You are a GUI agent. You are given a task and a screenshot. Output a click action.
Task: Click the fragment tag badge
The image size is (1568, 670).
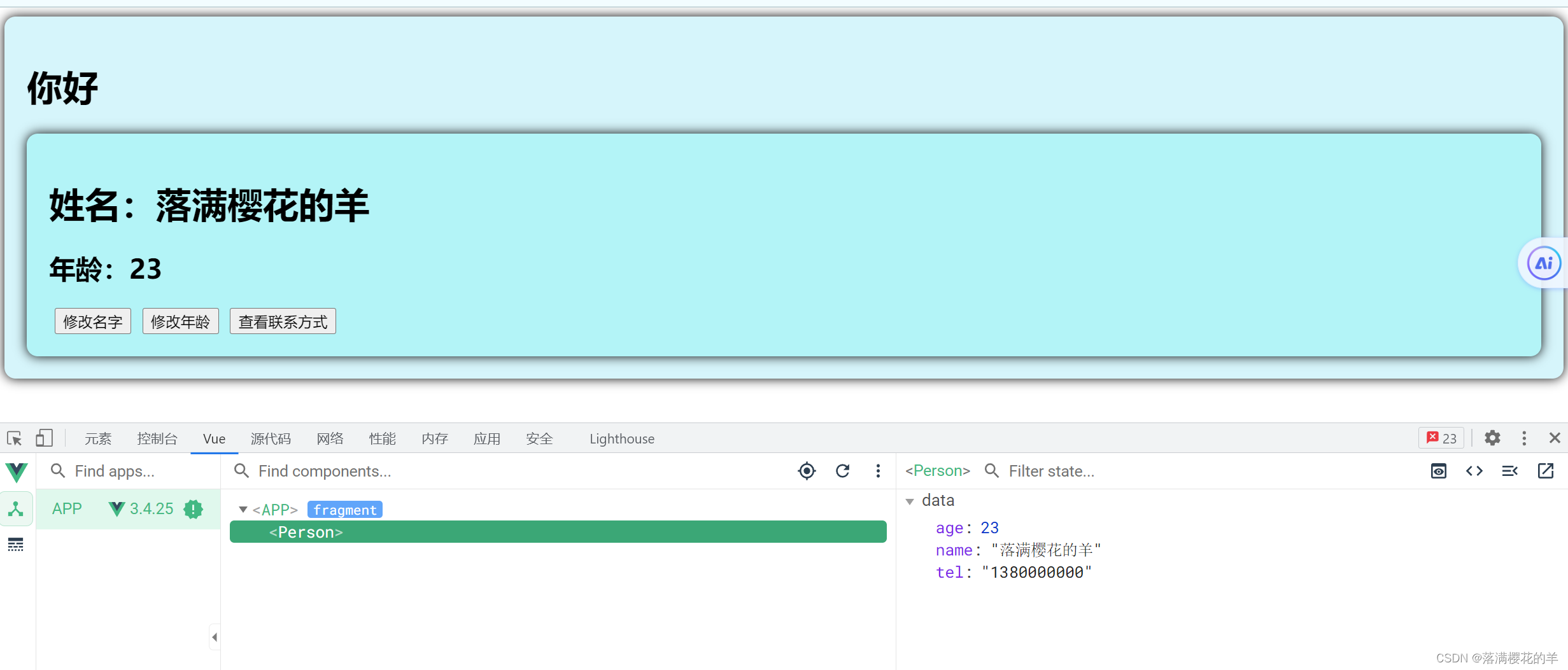(x=345, y=510)
